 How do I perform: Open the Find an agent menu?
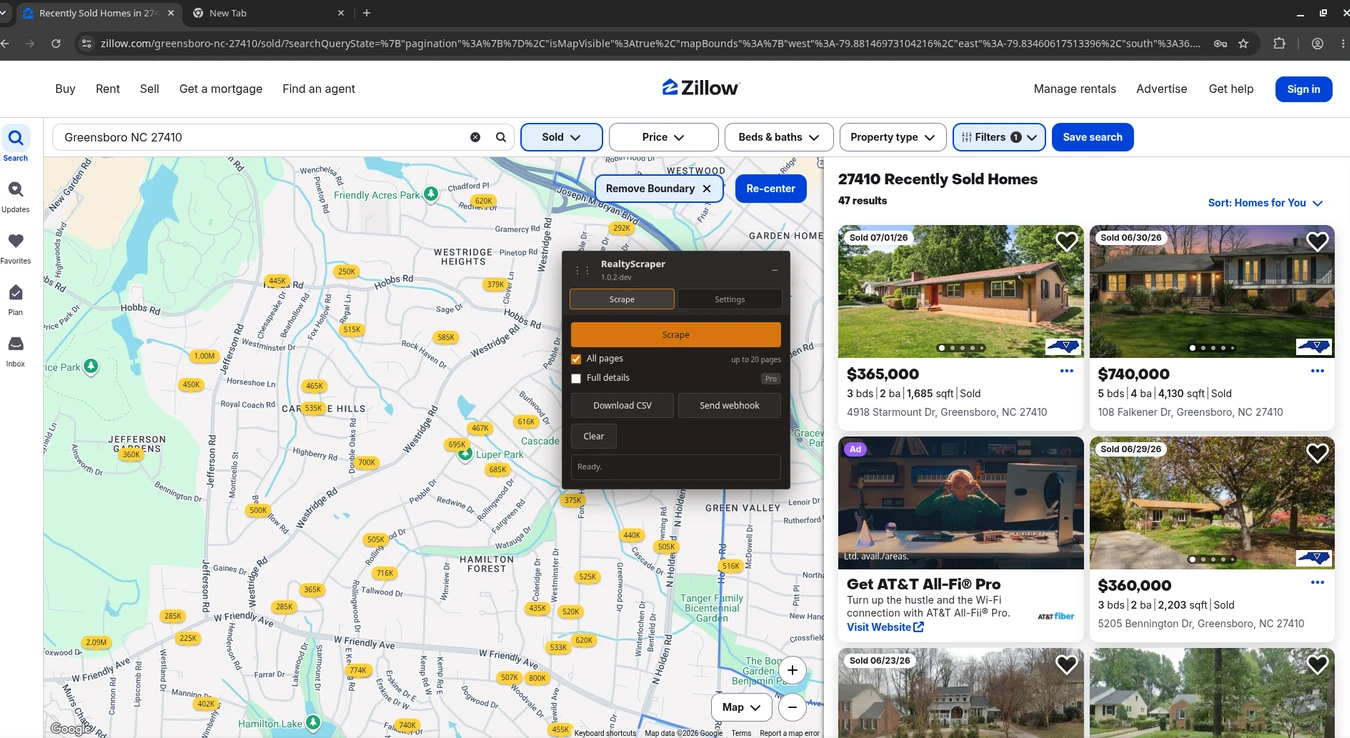(319, 89)
